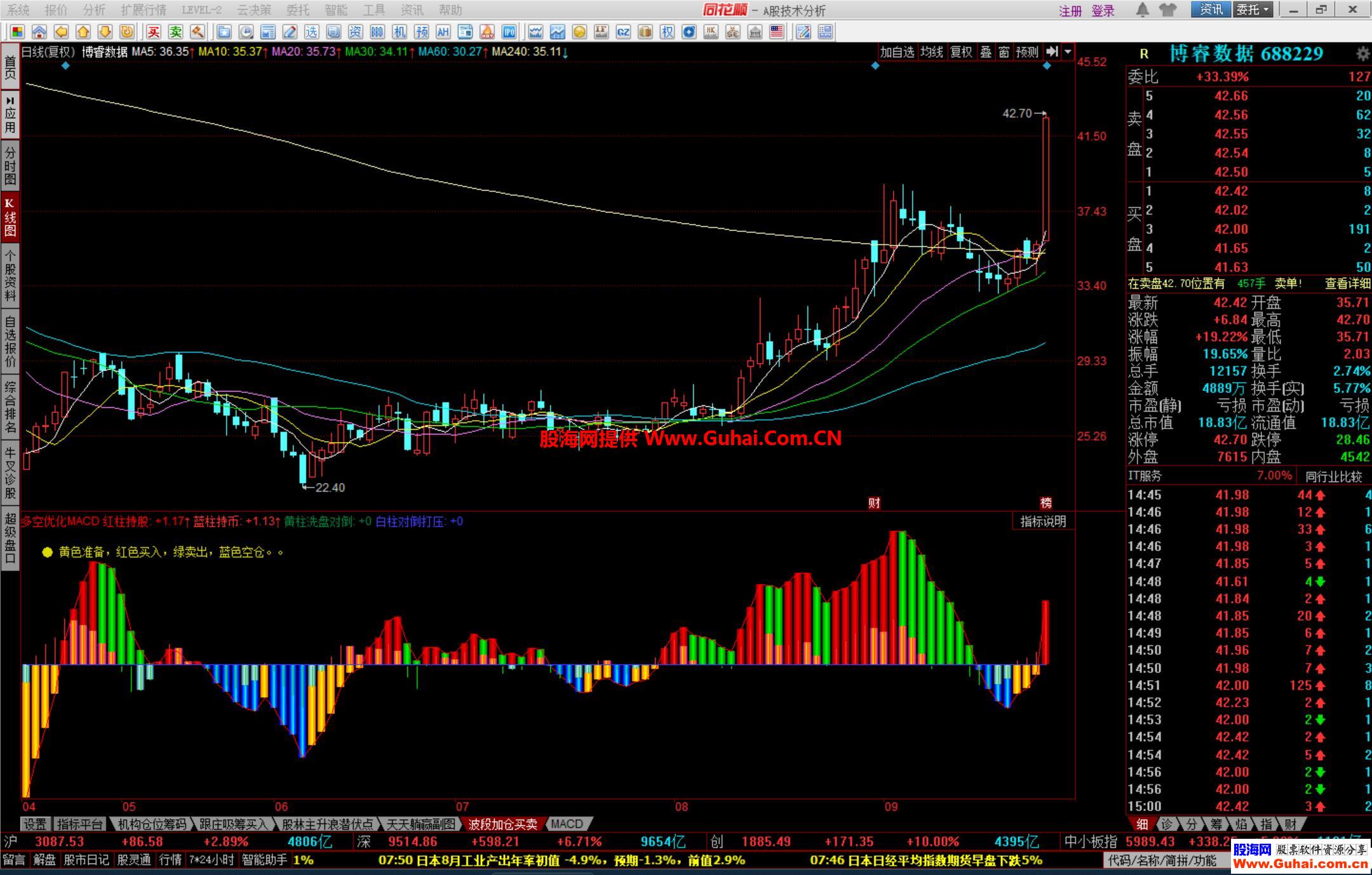Click the 股市日记 status bar item

coord(86,860)
